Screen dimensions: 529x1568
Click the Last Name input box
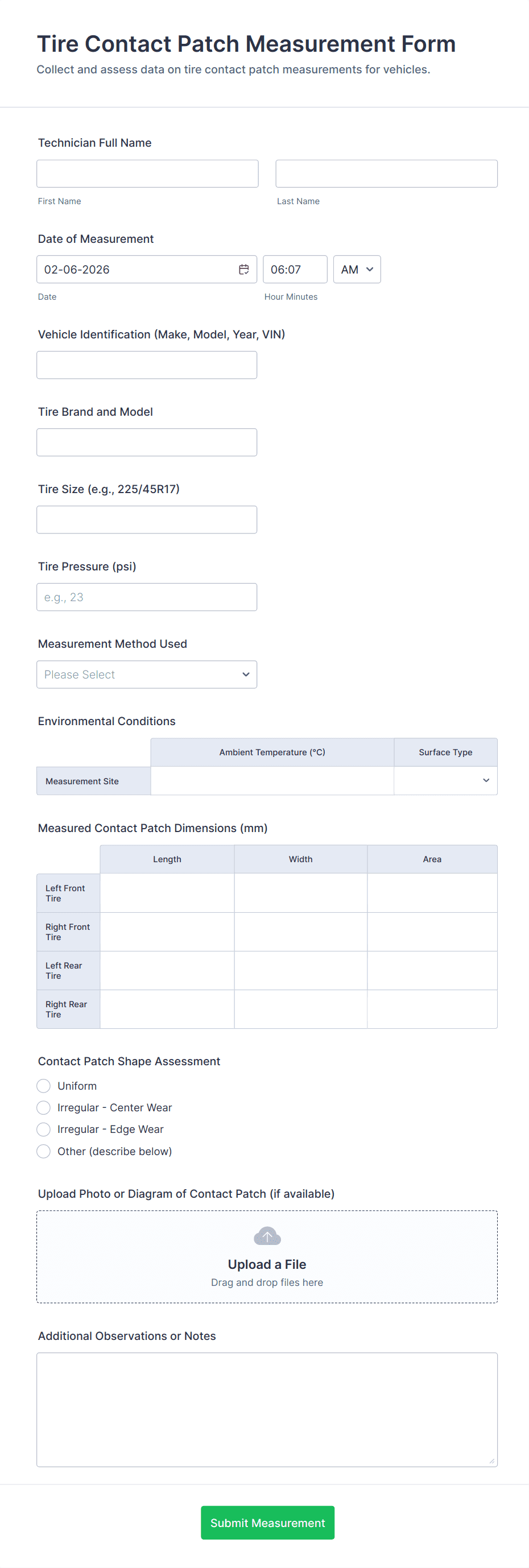386,174
